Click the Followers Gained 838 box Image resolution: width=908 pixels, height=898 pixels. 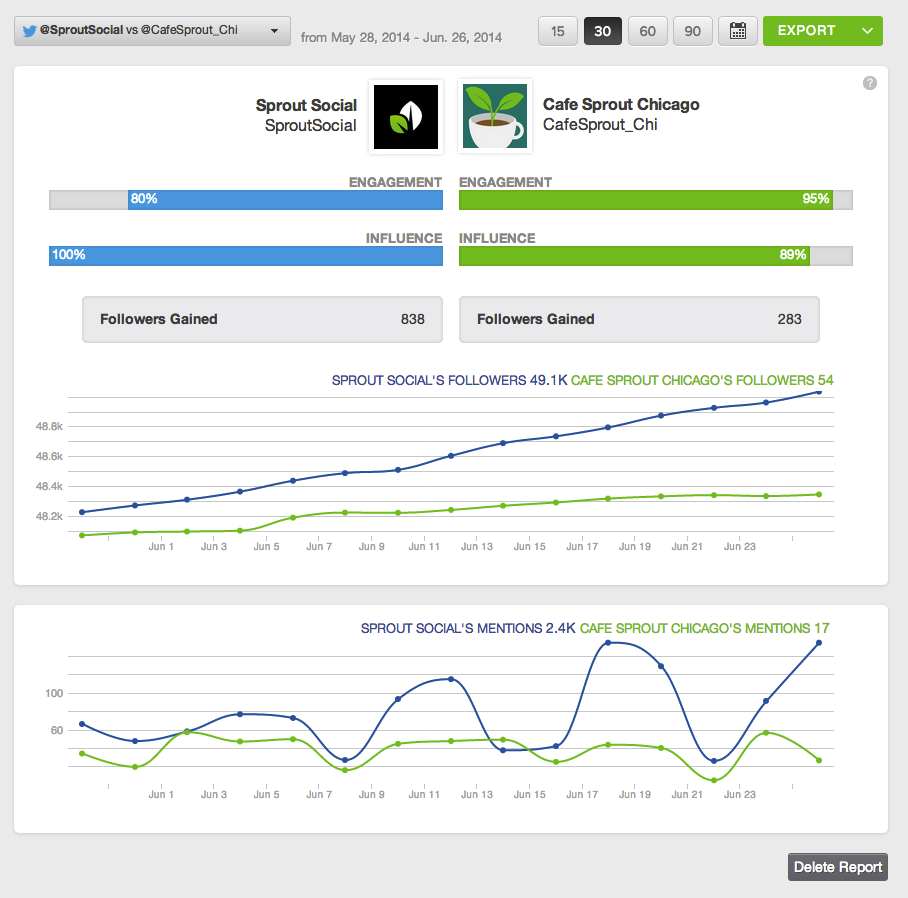coord(262,319)
